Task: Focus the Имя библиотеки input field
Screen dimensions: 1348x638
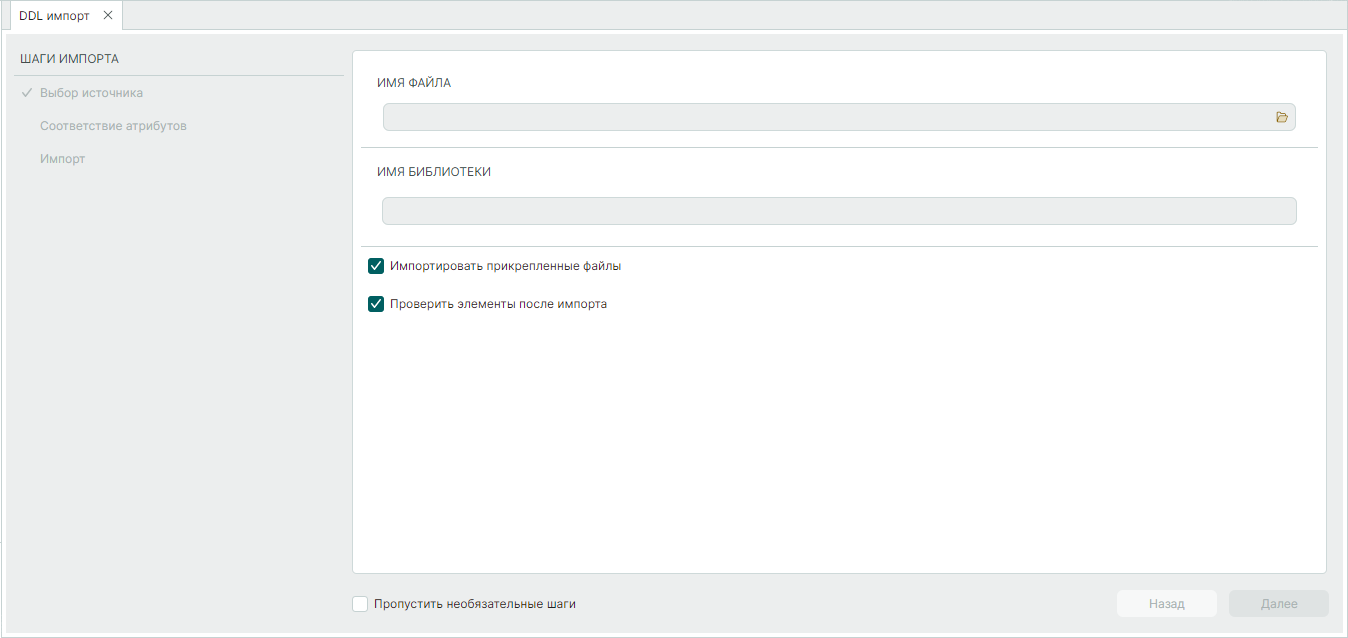Action: [x=839, y=211]
